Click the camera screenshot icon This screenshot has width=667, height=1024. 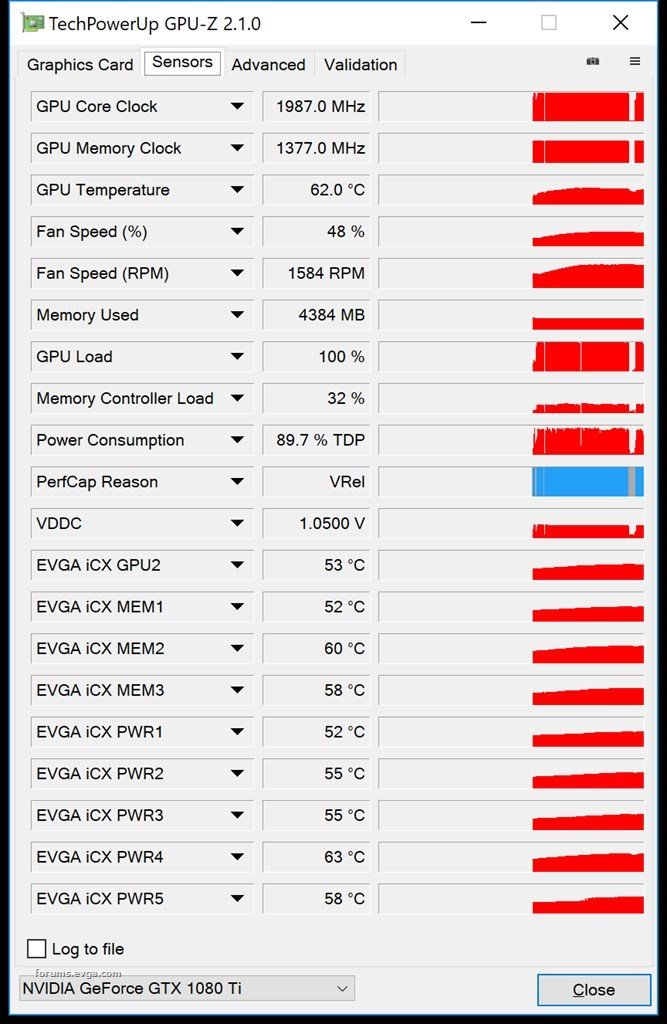593,62
